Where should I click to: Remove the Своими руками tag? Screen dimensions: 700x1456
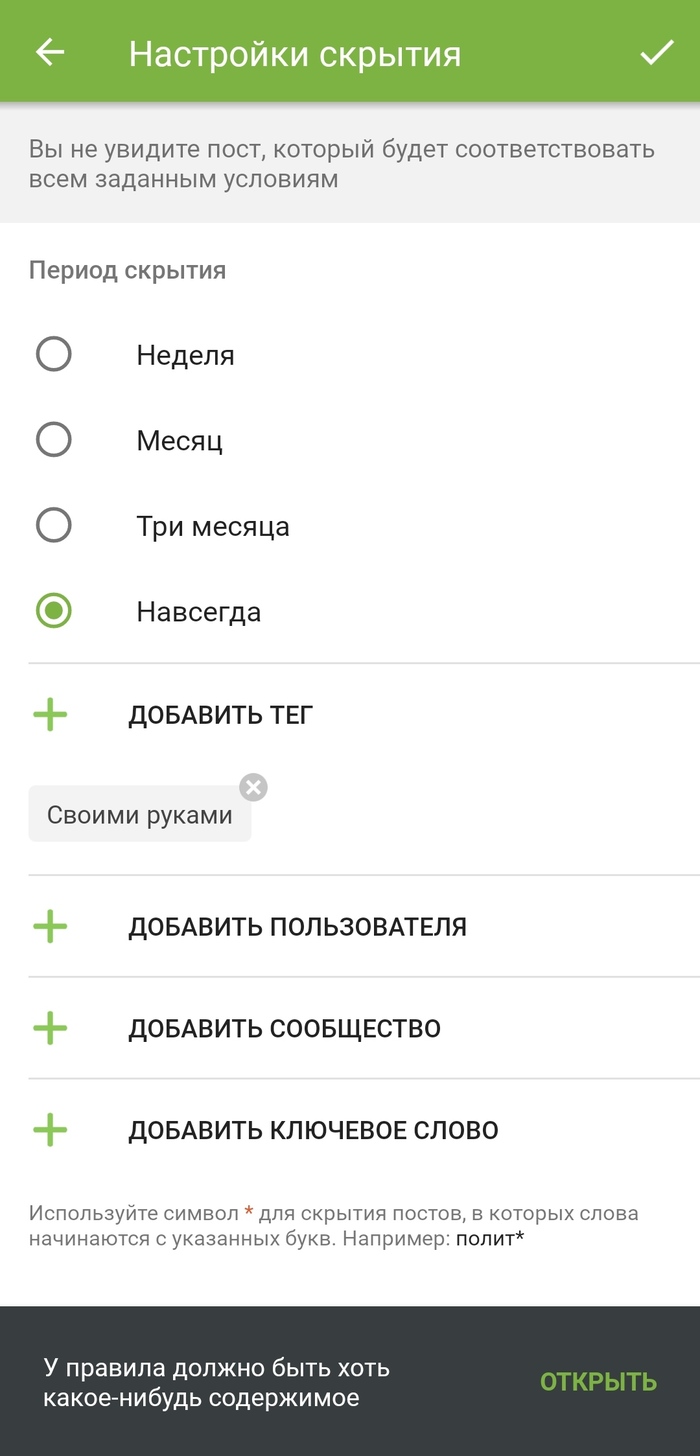pyautogui.click(x=254, y=787)
